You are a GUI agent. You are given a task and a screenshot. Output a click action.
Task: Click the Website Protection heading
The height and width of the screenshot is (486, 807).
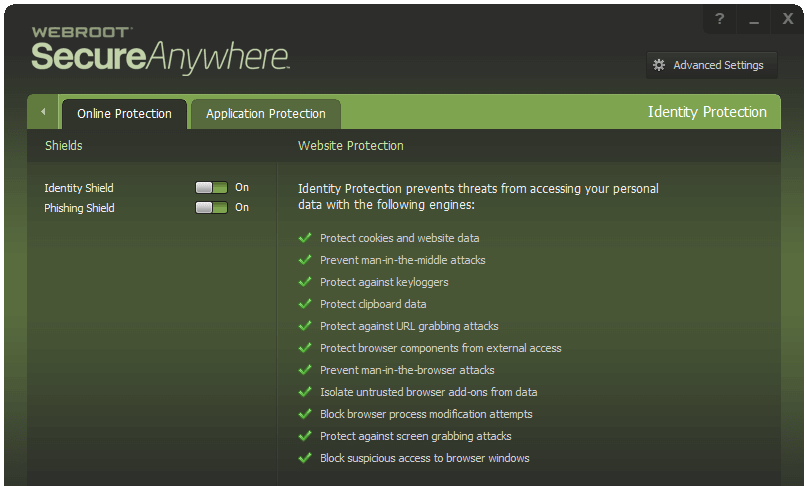click(350, 146)
